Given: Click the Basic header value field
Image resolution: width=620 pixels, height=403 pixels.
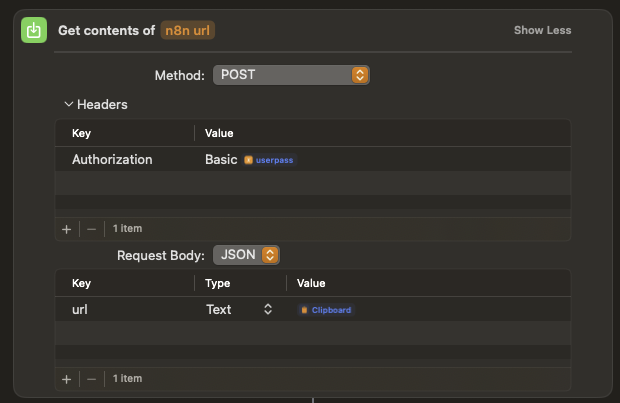Looking at the screenshot, I should [221, 159].
